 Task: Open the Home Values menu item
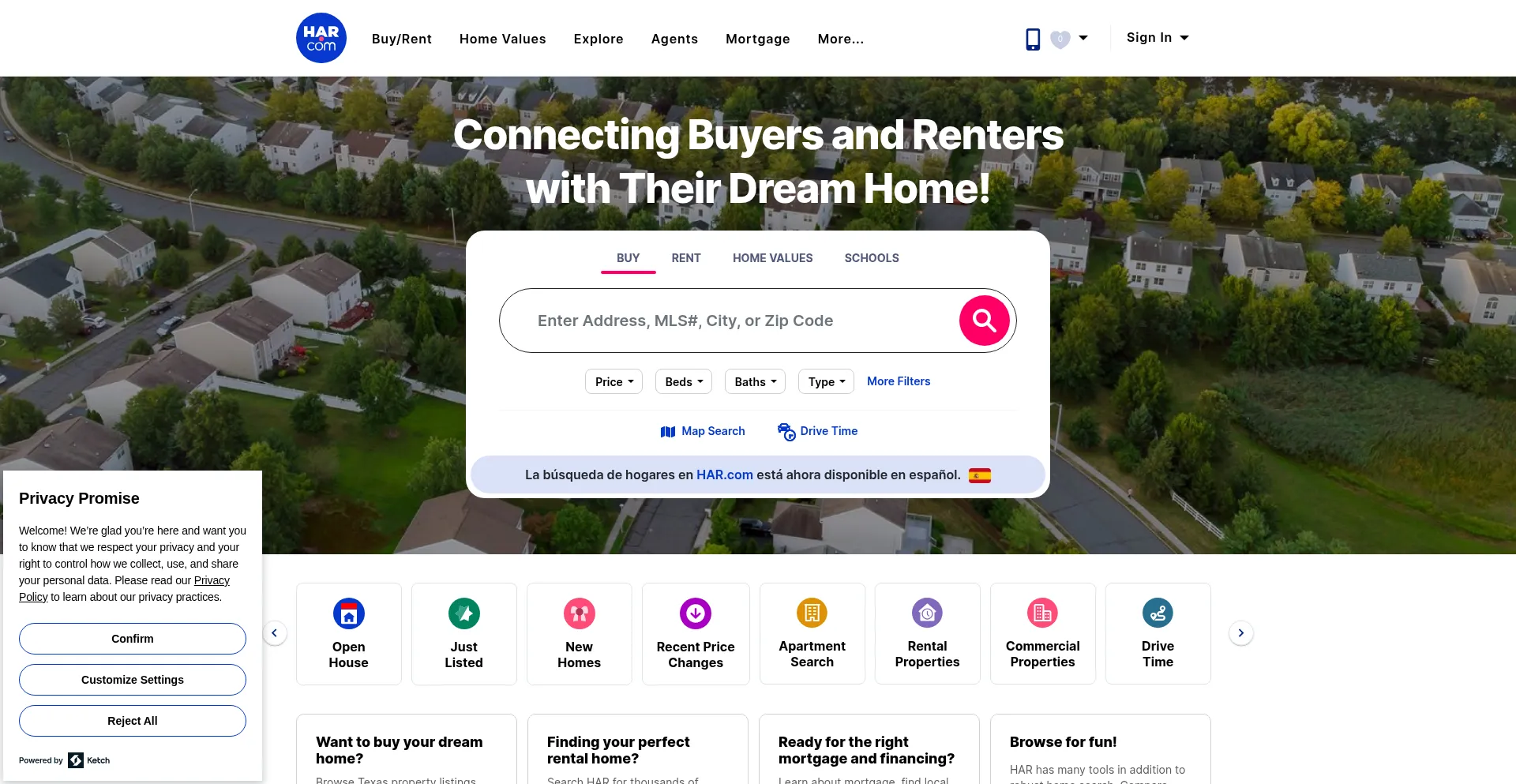pyautogui.click(x=503, y=39)
